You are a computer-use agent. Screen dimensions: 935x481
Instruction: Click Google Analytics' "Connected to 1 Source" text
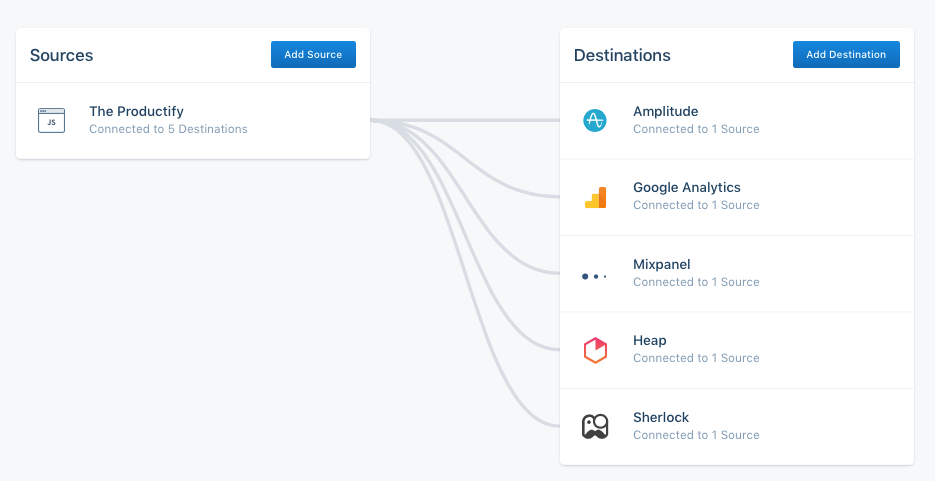point(696,205)
